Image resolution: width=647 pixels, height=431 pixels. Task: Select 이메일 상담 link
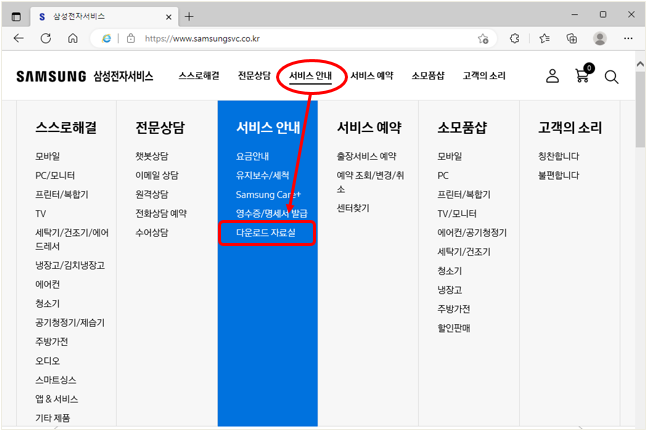click(157, 175)
